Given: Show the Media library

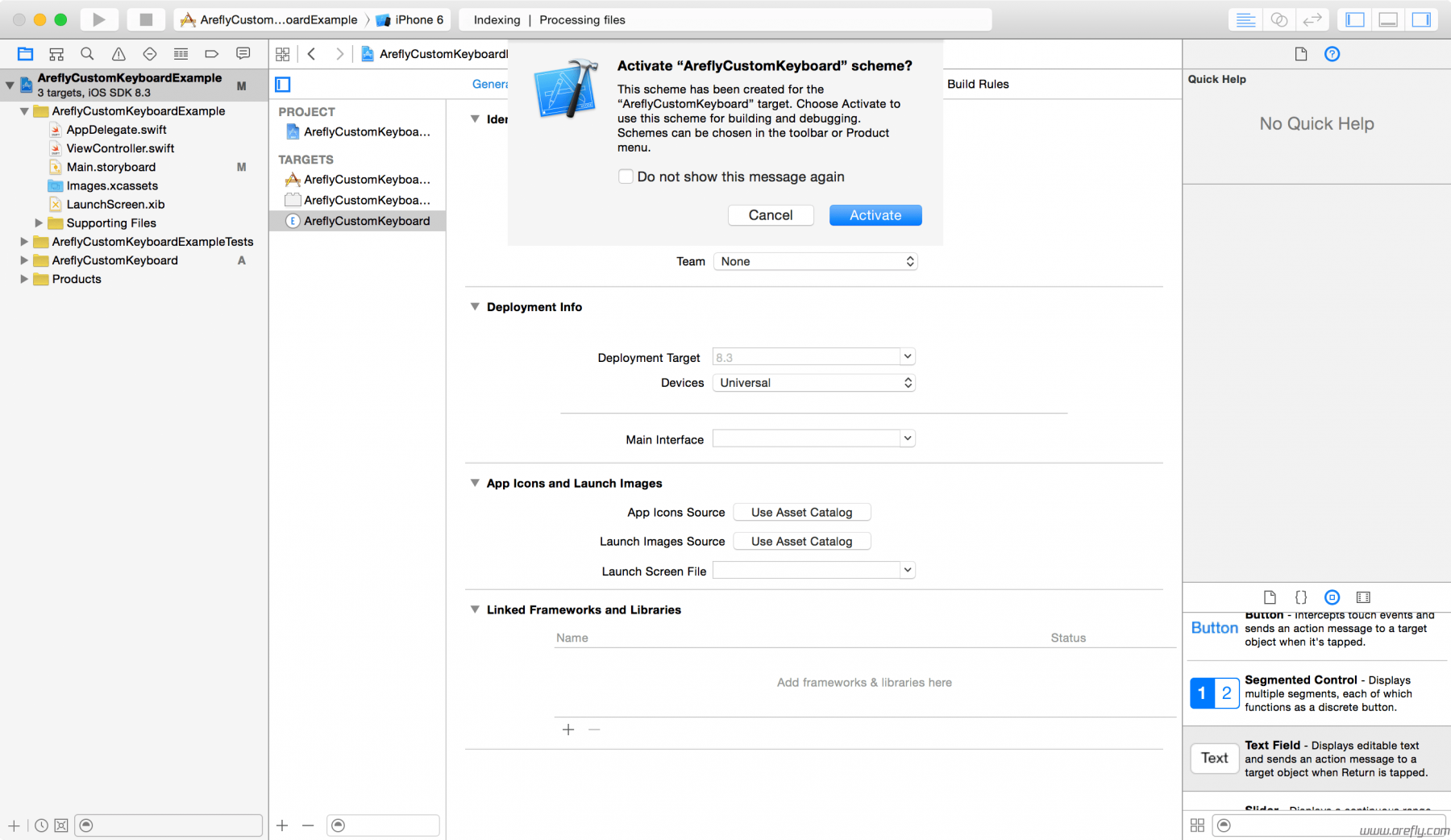Looking at the screenshot, I should 1363,597.
